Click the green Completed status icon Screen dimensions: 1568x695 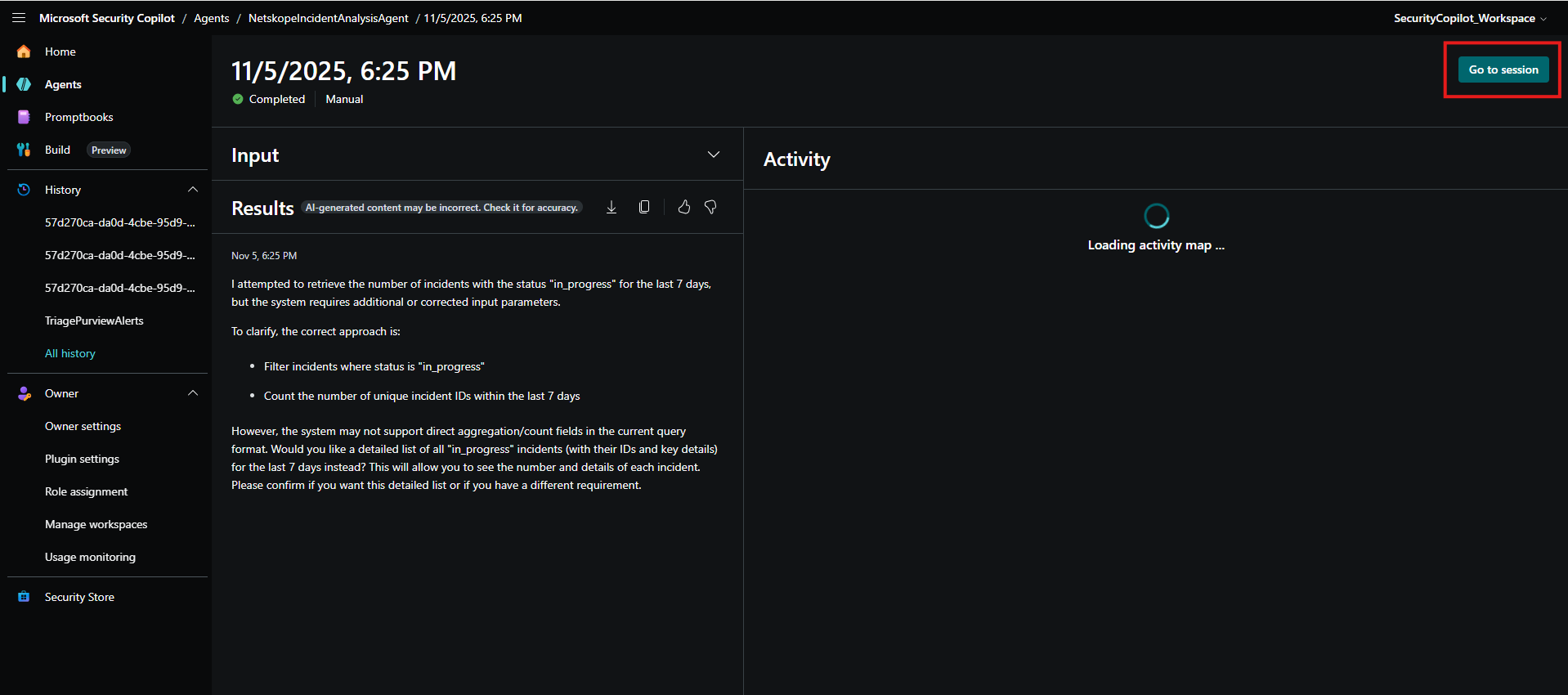coord(238,99)
